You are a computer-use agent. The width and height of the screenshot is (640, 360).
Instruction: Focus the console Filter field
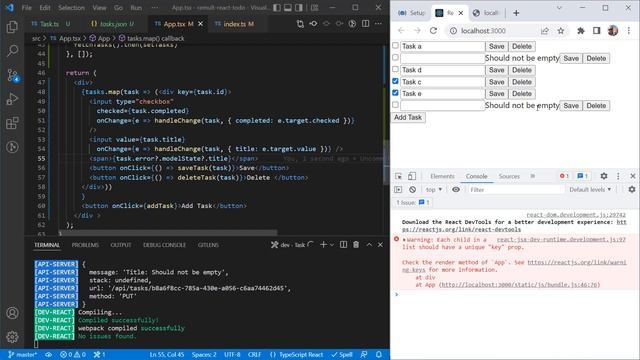516,189
